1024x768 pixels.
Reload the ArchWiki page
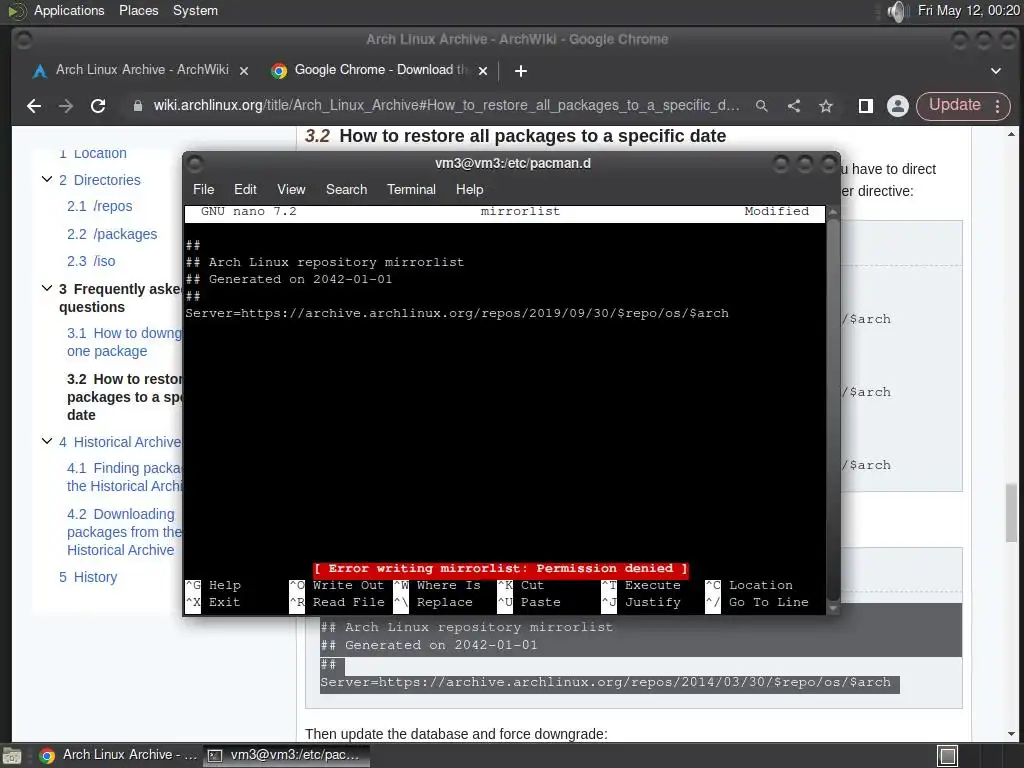[98, 106]
